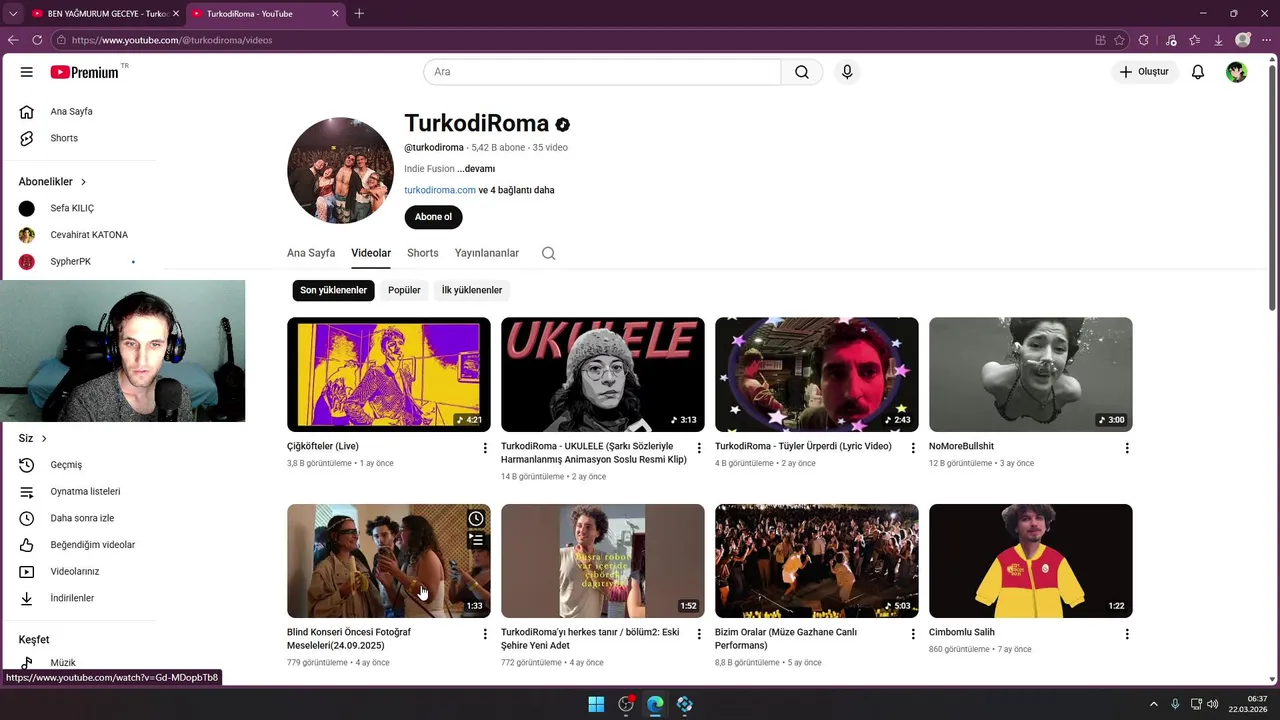Reload the page with refresh icon

click(37, 40)
